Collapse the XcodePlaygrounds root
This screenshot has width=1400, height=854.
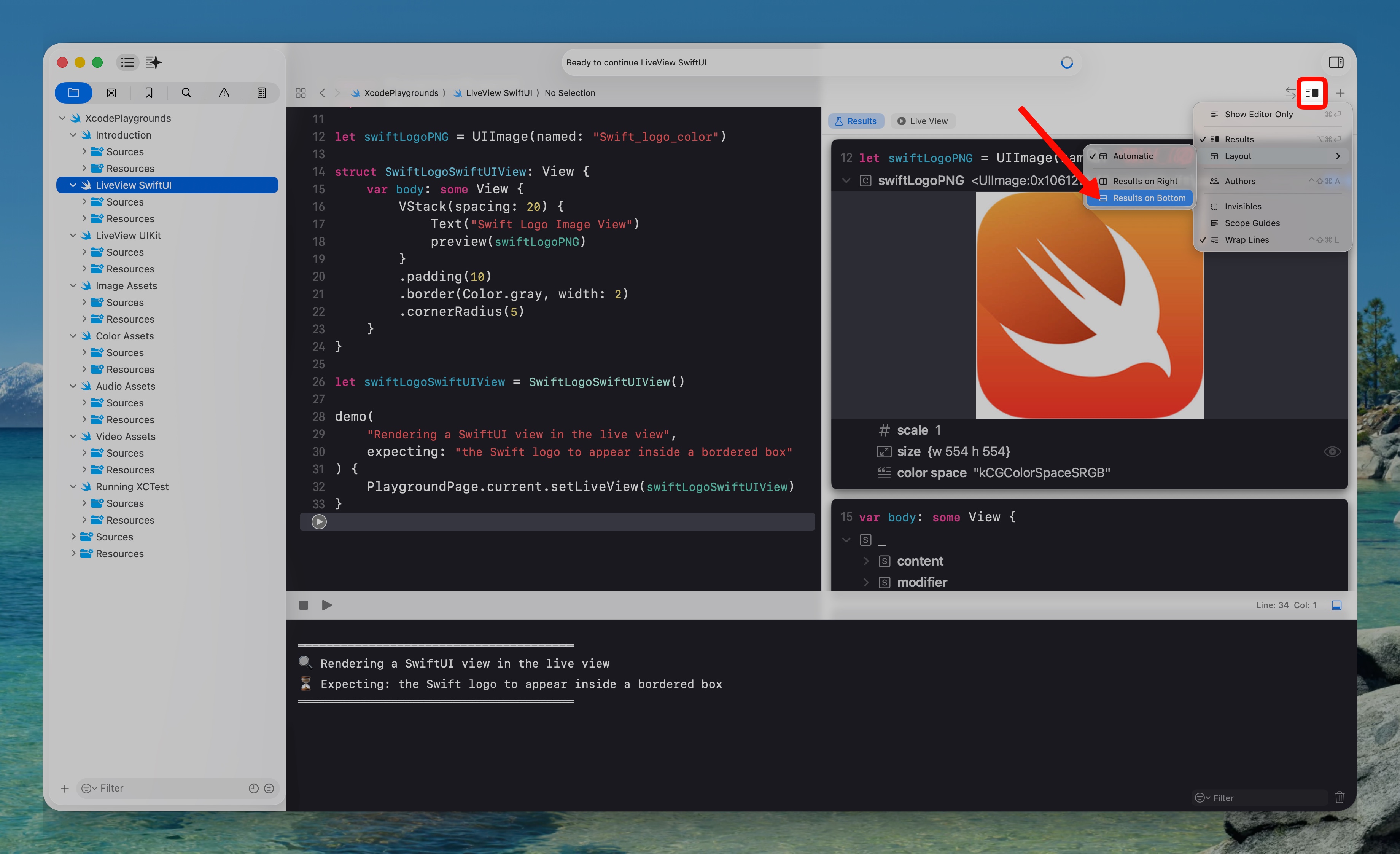point(62,118)
